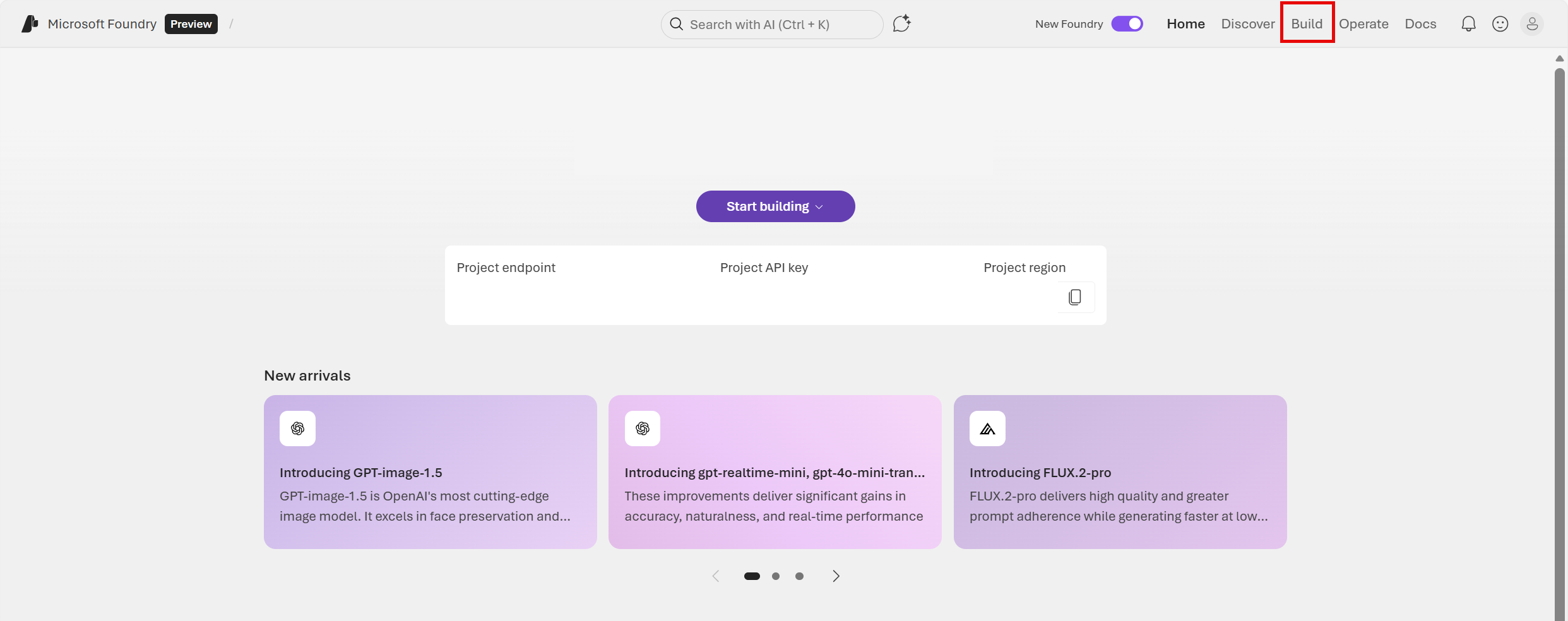Click the OpenAI logo on the GPT-image-1.5 card
This screenshot has height=621, width=1568.
pos(297,428)
